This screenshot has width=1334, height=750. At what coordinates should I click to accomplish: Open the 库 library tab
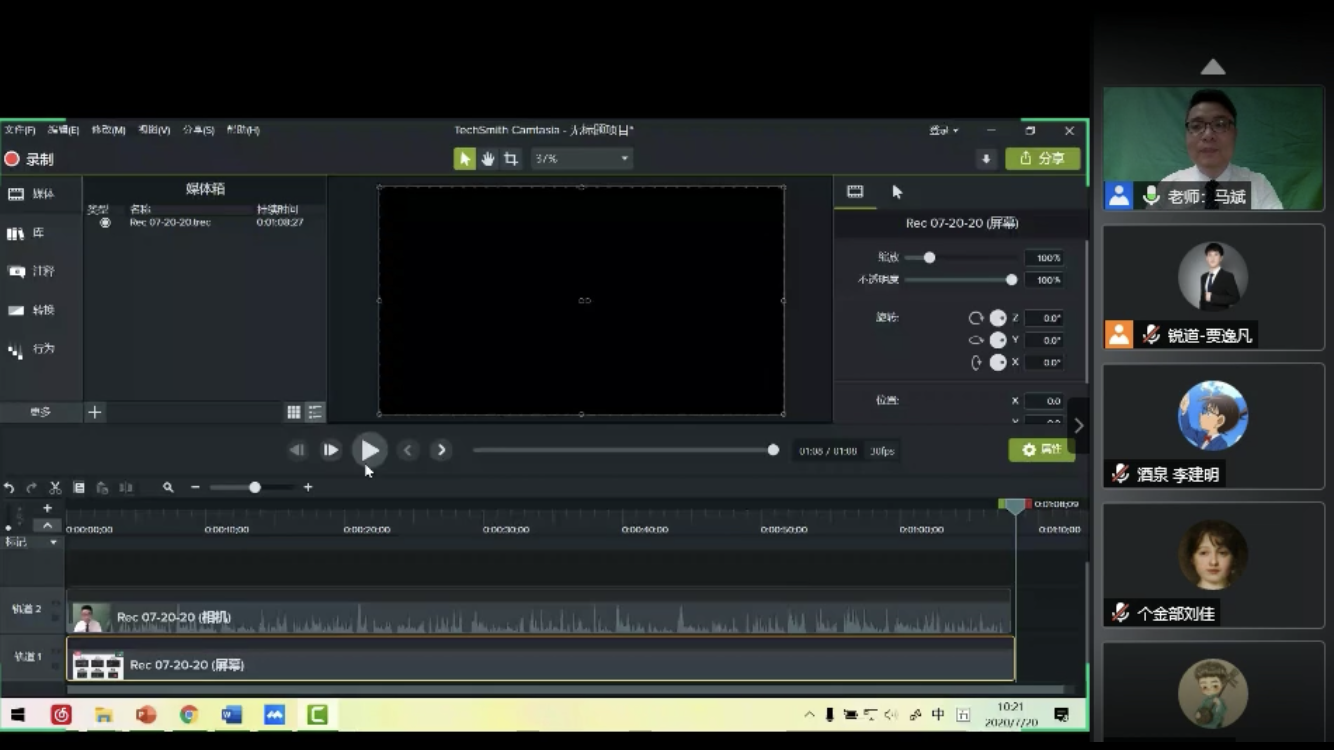(x=26, y=233)
